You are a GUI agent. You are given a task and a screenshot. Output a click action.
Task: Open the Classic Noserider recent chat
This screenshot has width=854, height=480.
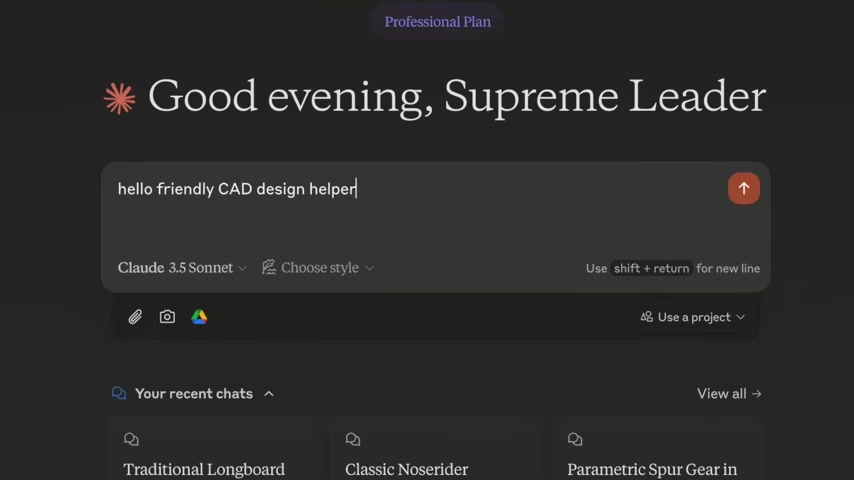pyautogui.click(x=406, y=469)
